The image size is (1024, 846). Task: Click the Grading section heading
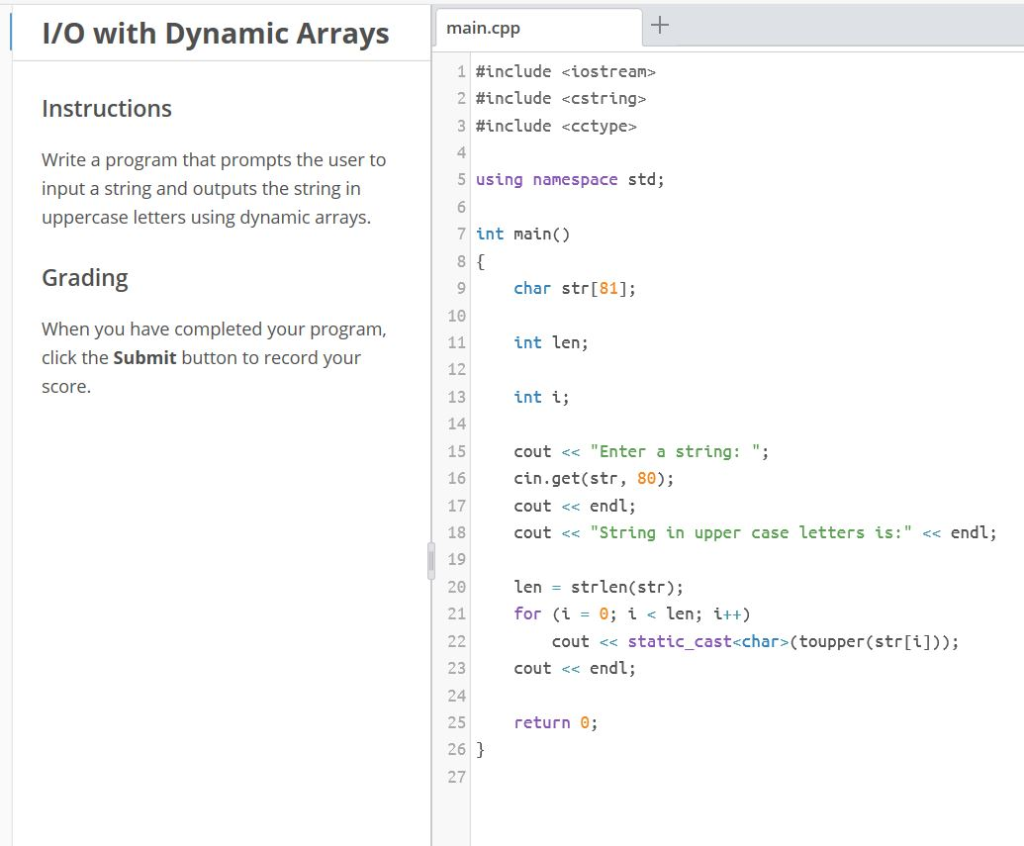pos(85,278)
